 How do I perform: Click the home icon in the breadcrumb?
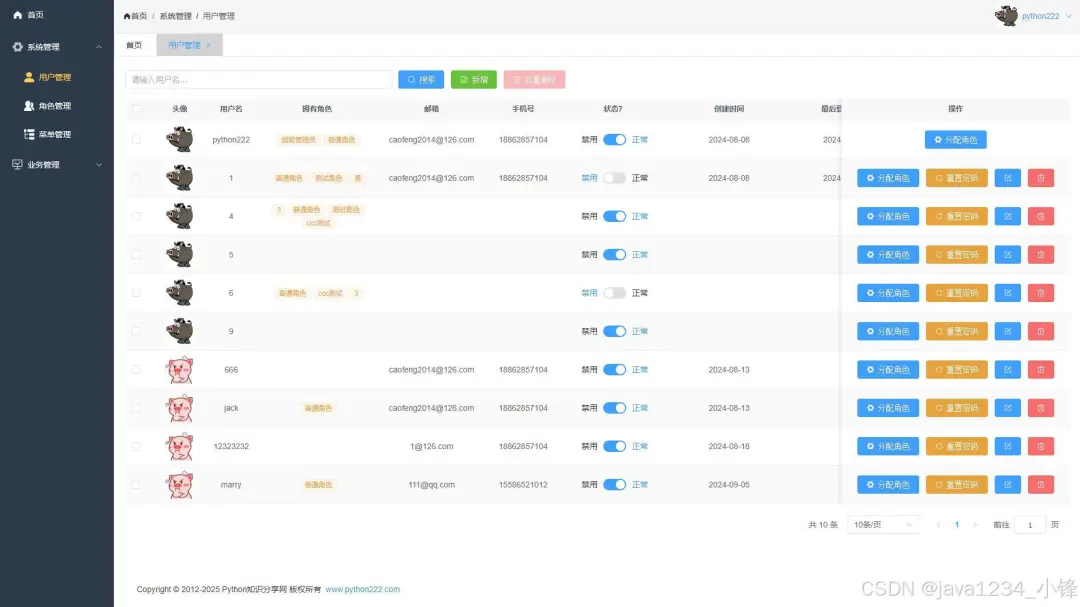[127, 16]
